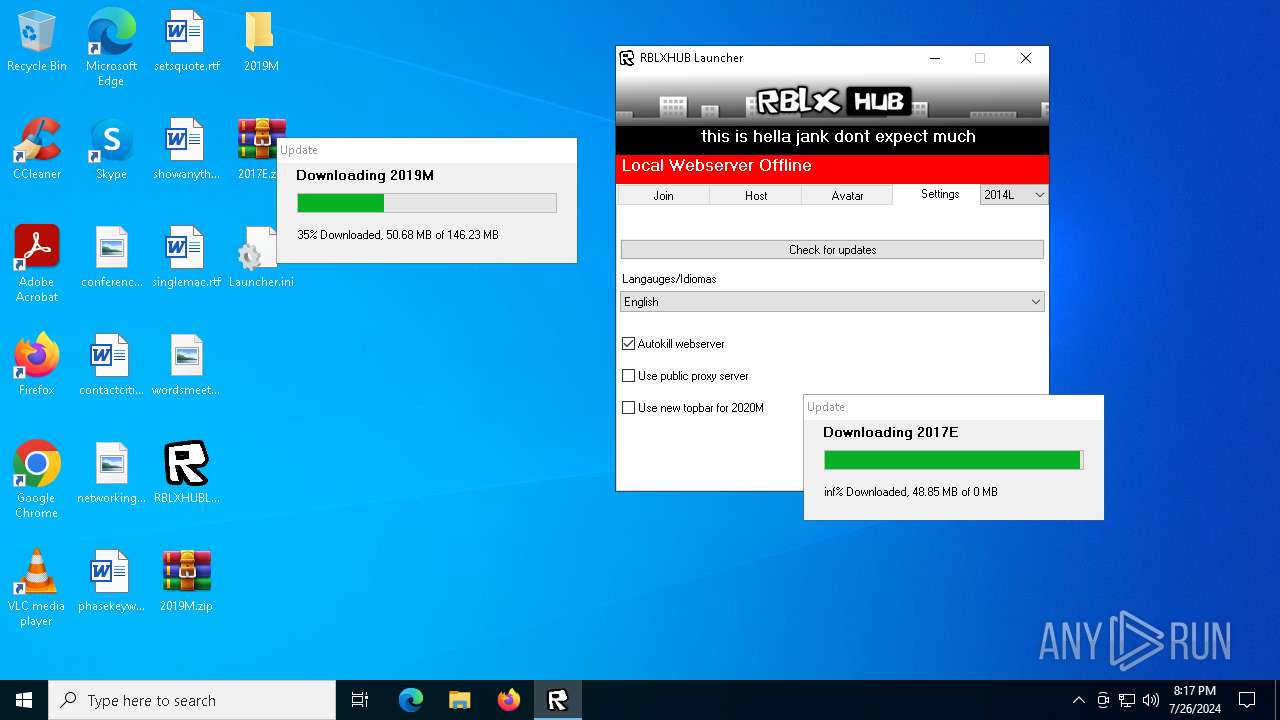Open File Explorer from the taskbar
The image size is (1280, 720).
(x=459, y=700)
